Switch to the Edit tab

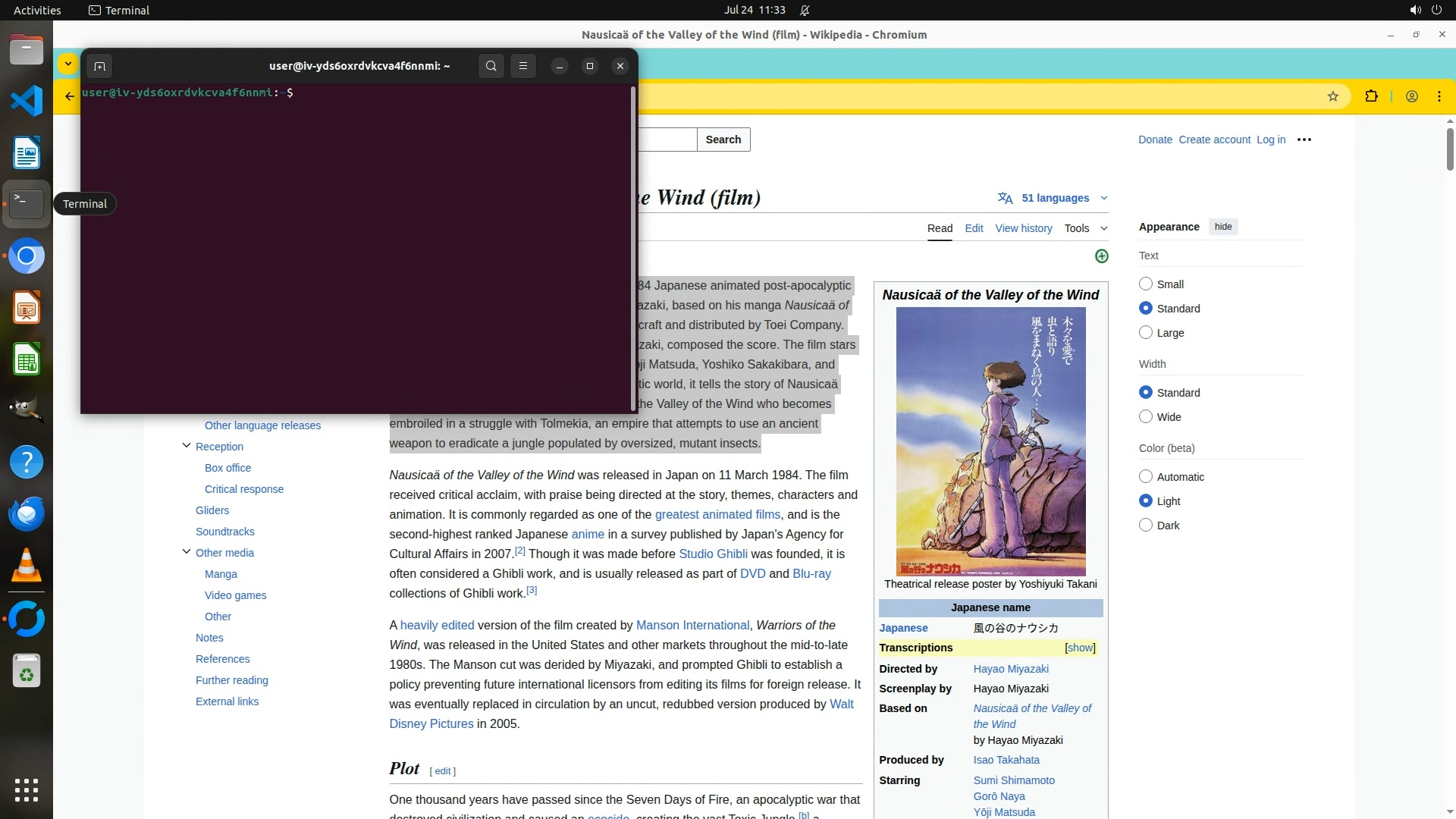tap(974, 228)
